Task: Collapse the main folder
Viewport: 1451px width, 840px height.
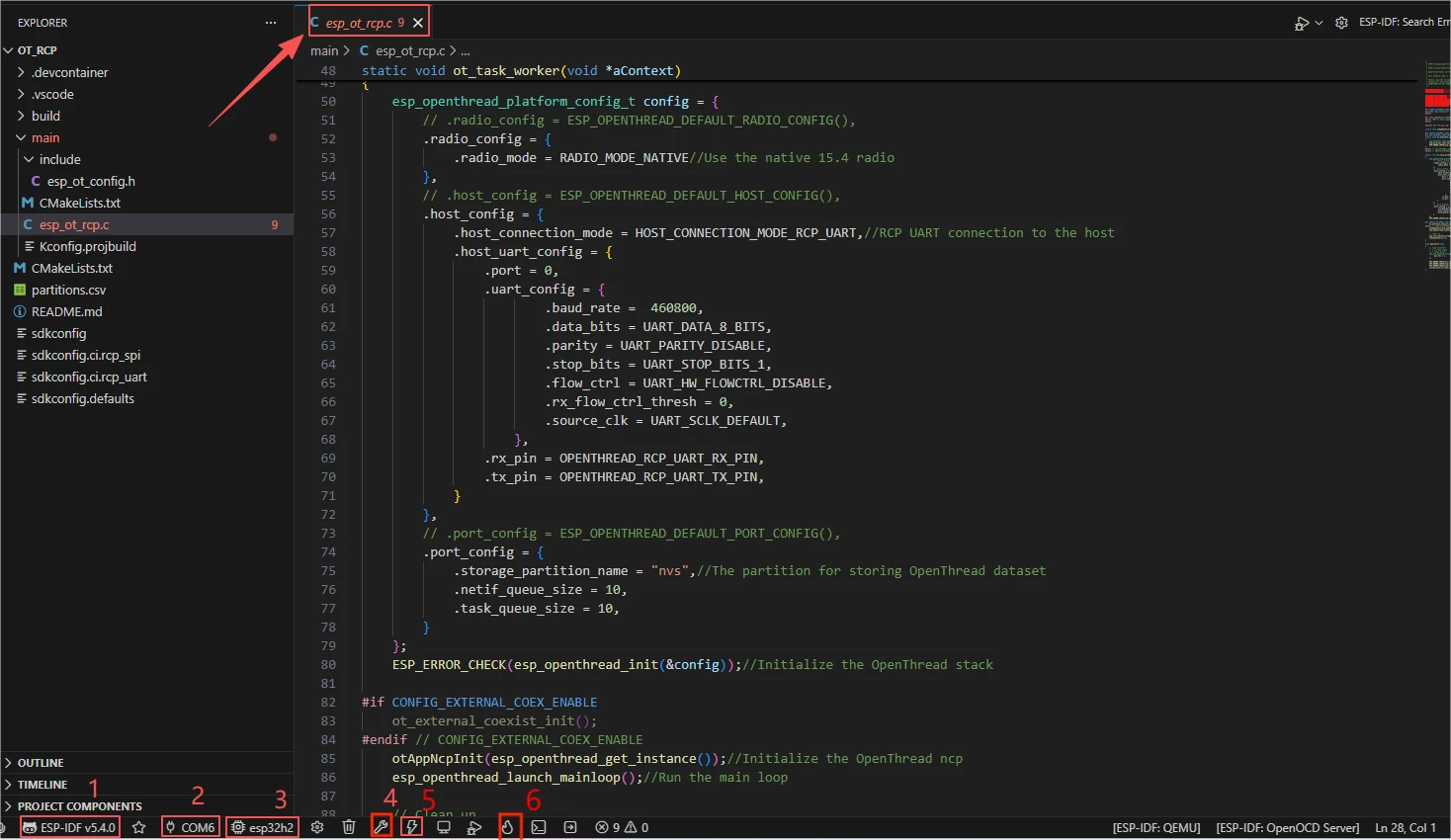Action: click(x=45, y=137)
